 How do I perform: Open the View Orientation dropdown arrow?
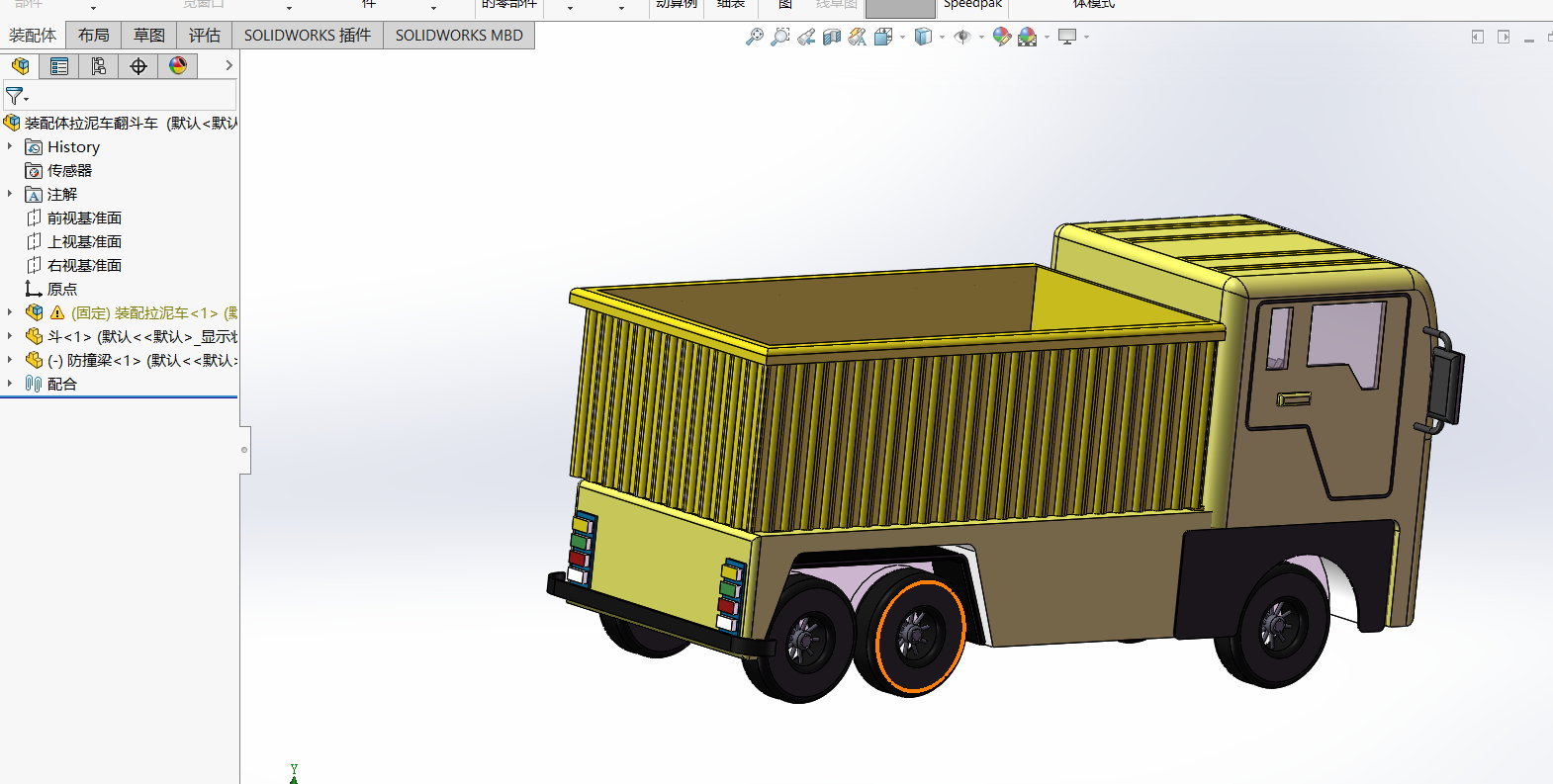(x=902, y=38)
